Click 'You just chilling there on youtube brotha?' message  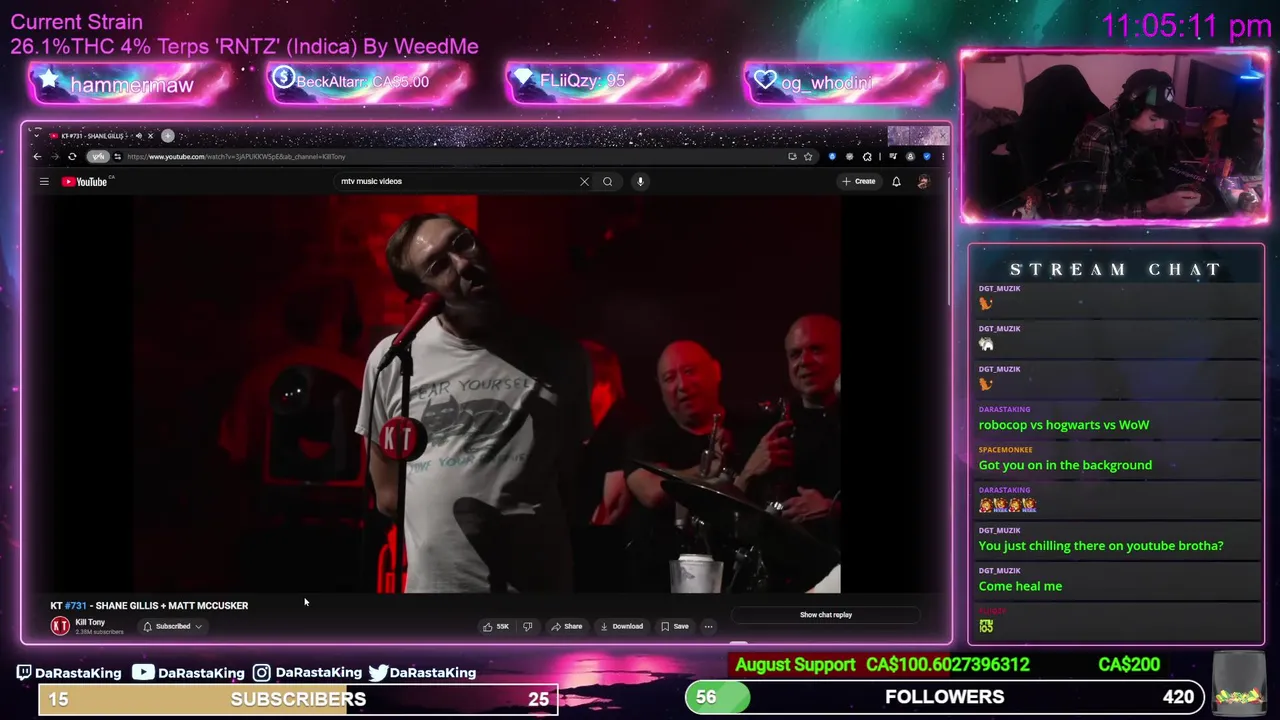click(x=1101, y=546)
